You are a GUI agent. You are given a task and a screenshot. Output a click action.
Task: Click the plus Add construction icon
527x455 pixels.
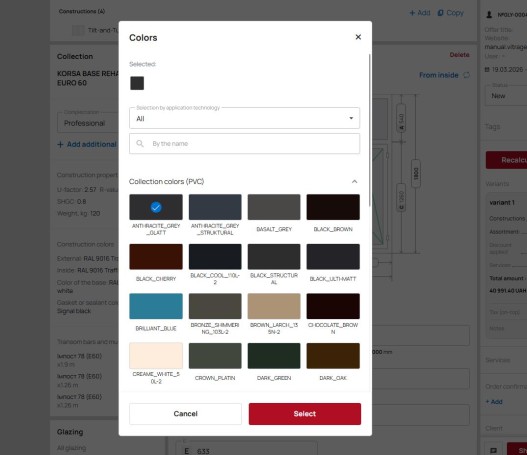(x=412, y=13)
